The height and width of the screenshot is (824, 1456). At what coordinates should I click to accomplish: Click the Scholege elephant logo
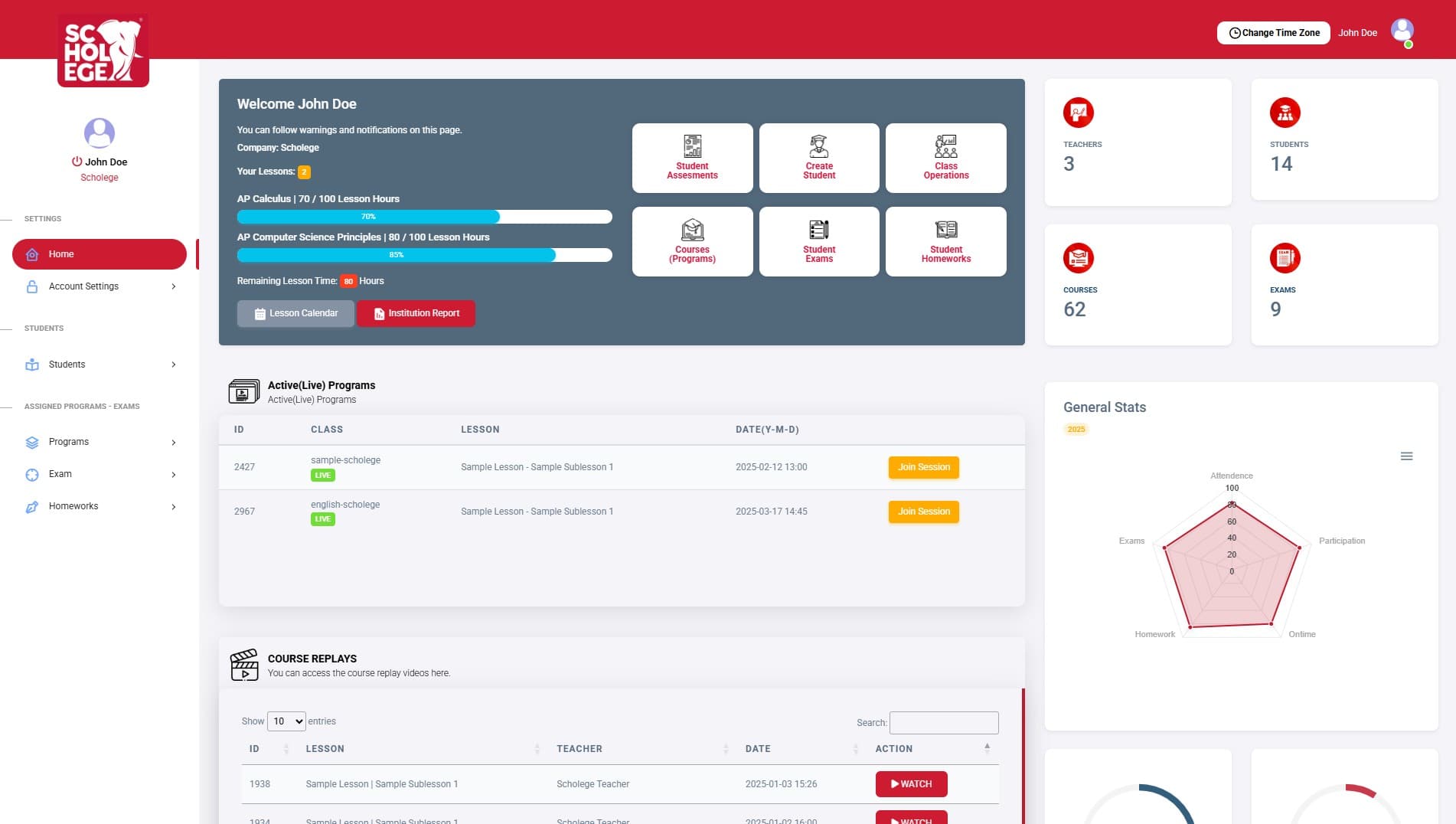point(103,51)
